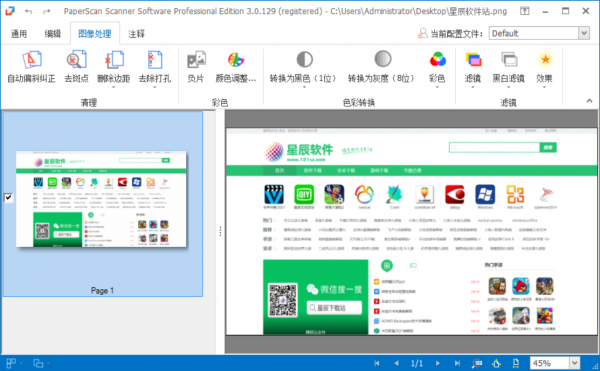Click the 1/1 page indicator
This screenshot has width=600, height=371.
click(417, 363)
